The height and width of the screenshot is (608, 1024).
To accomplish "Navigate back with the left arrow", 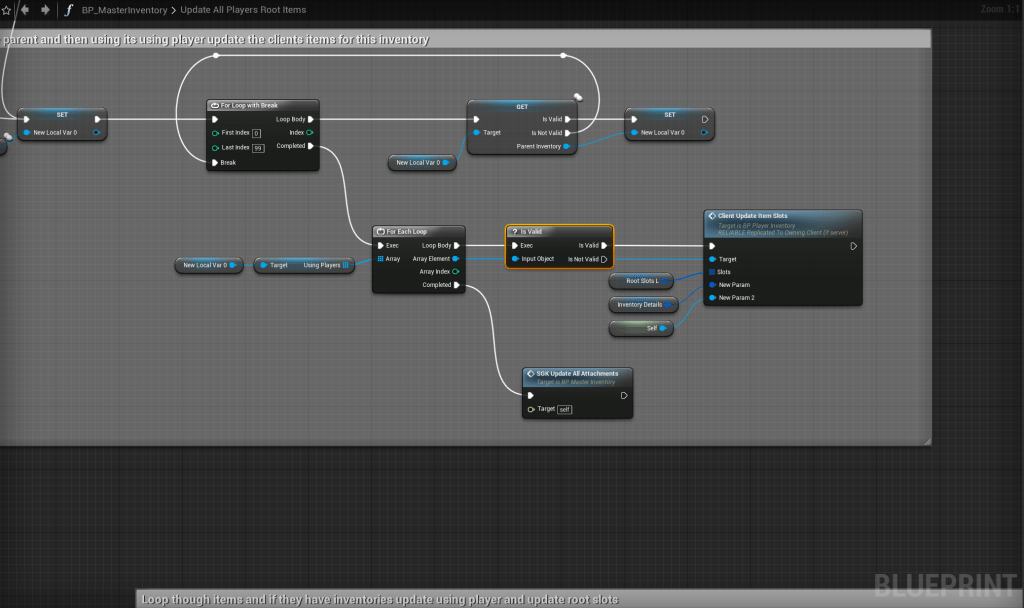I will point(25,10).
